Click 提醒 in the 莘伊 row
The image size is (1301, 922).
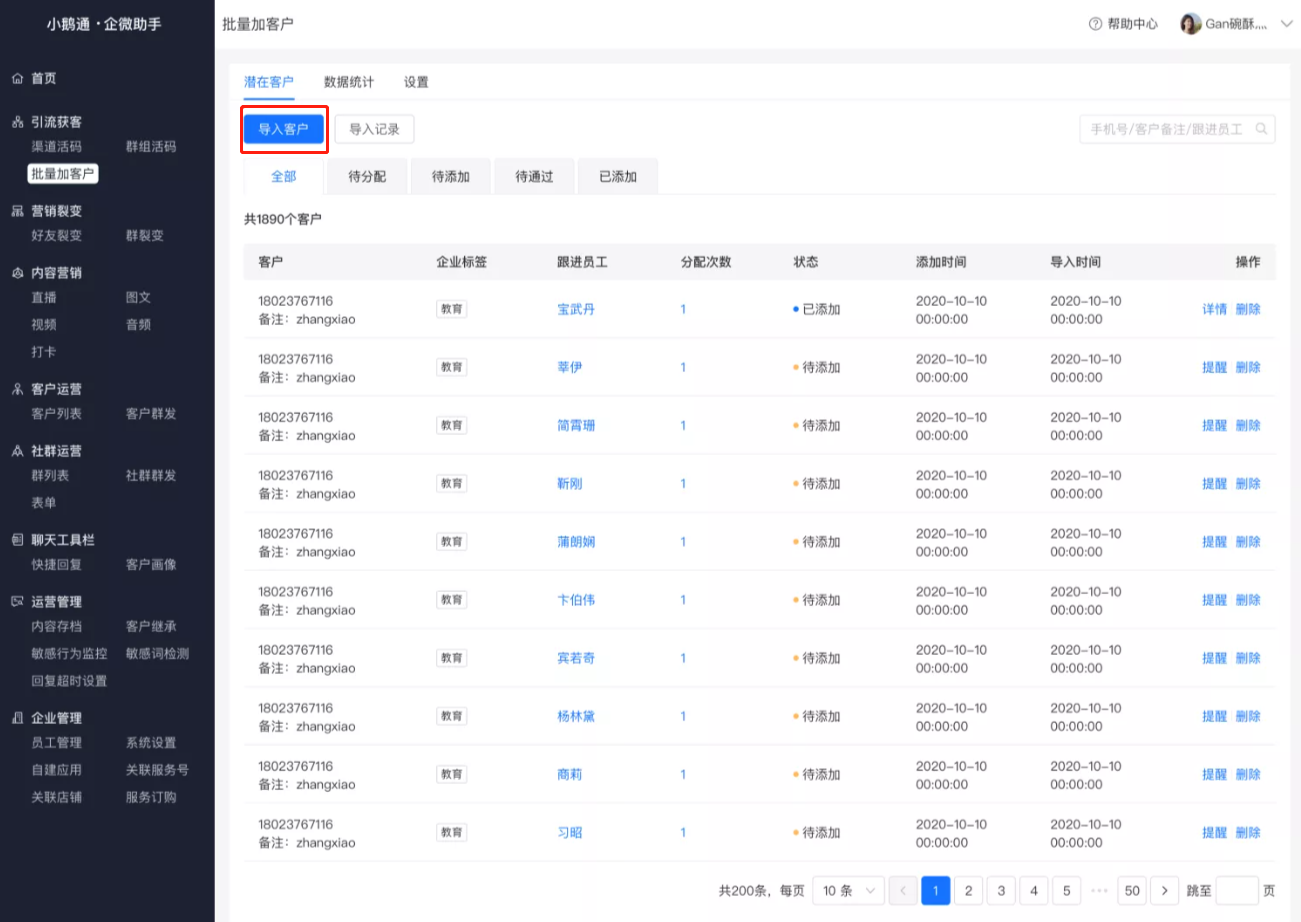(1214, 368)
